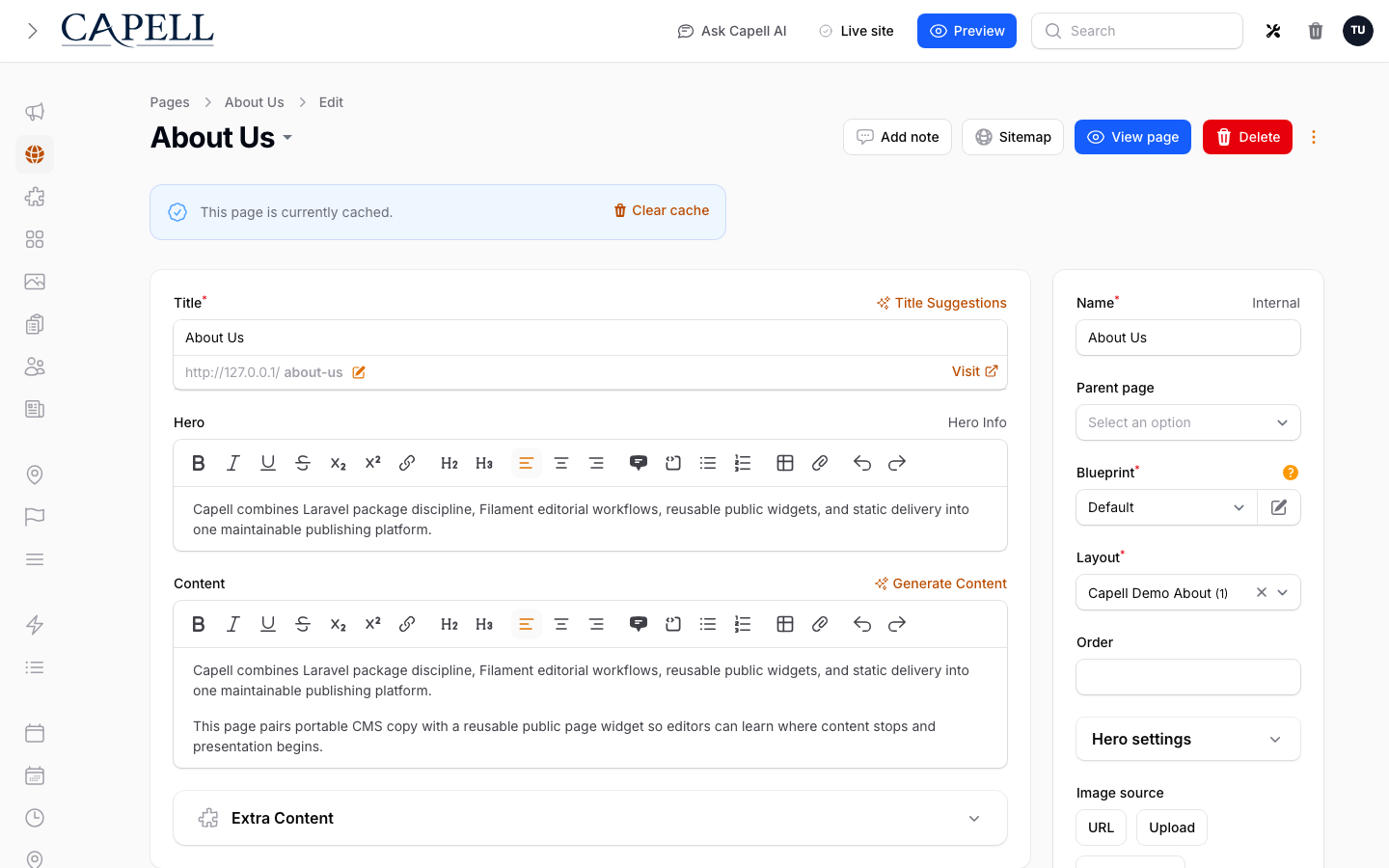Clear the Capell Demo About layout selection
Screen dimensions: 1389x868
coord(1262,592)
